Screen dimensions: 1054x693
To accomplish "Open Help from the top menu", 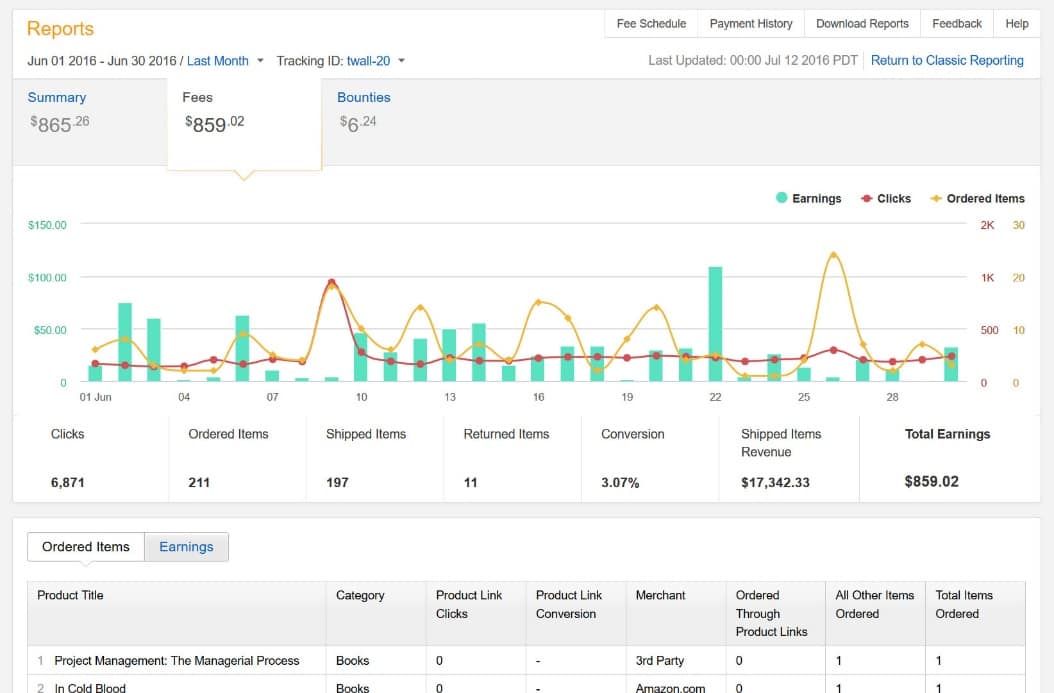I will [x=1016, y=24].
